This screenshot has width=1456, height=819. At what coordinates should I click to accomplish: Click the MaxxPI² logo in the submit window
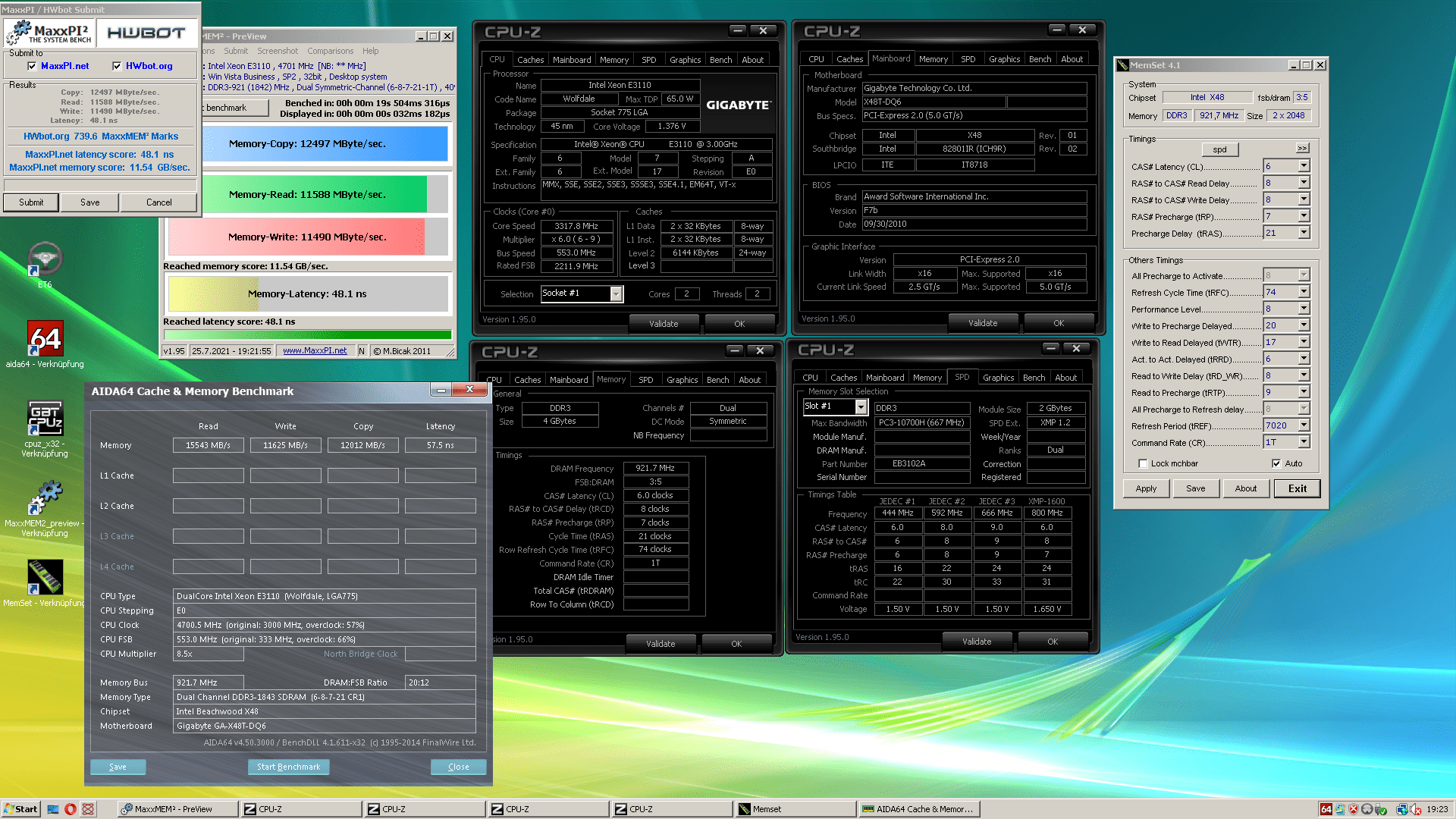coord(49,33)
